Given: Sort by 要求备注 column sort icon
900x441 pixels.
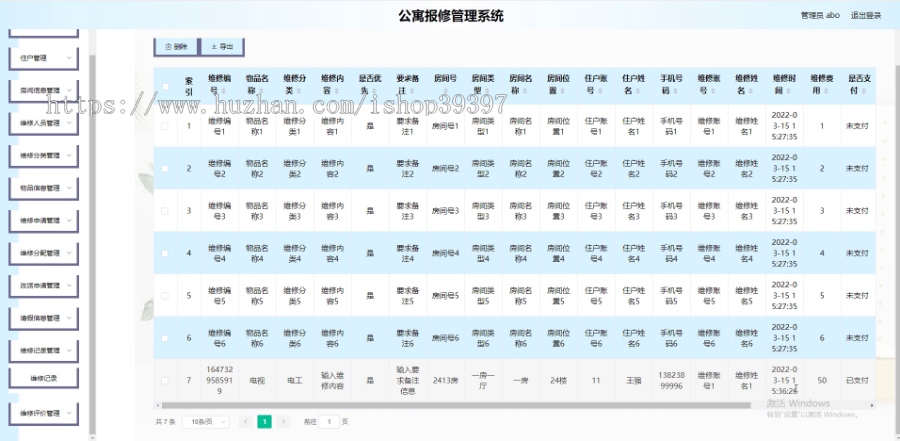Looking at the screenshot, I should point(412,91).
